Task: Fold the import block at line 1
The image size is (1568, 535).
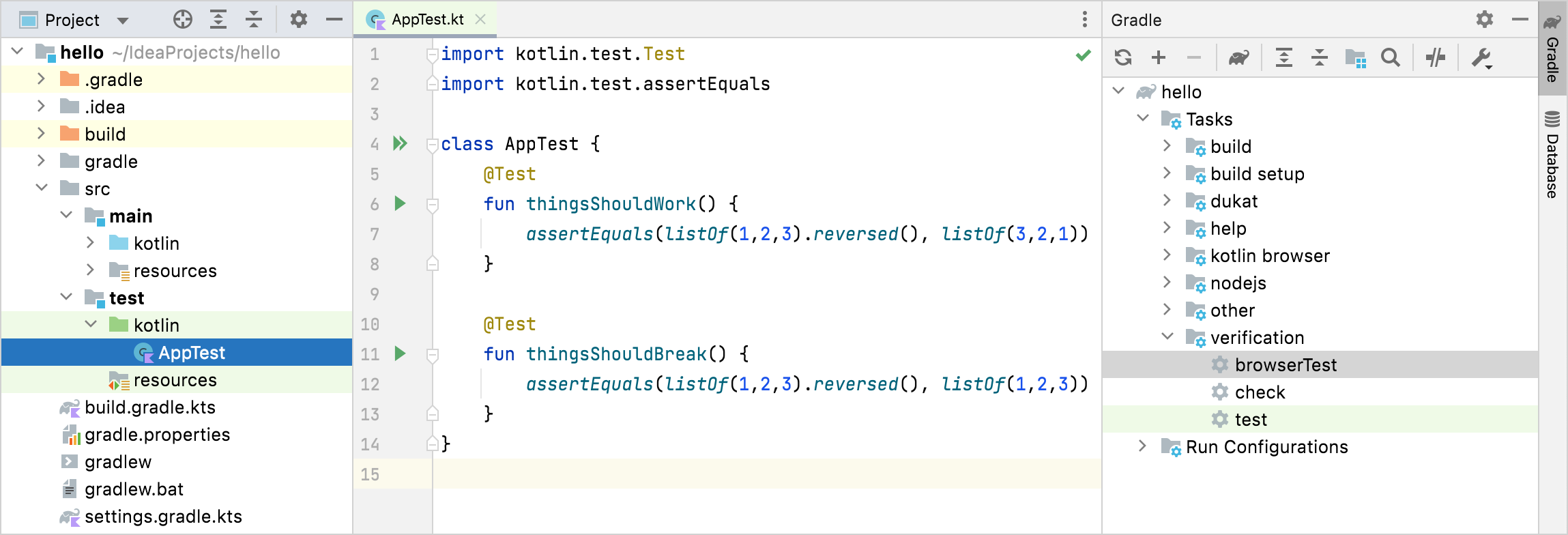Action: click(x=432, y=55)
